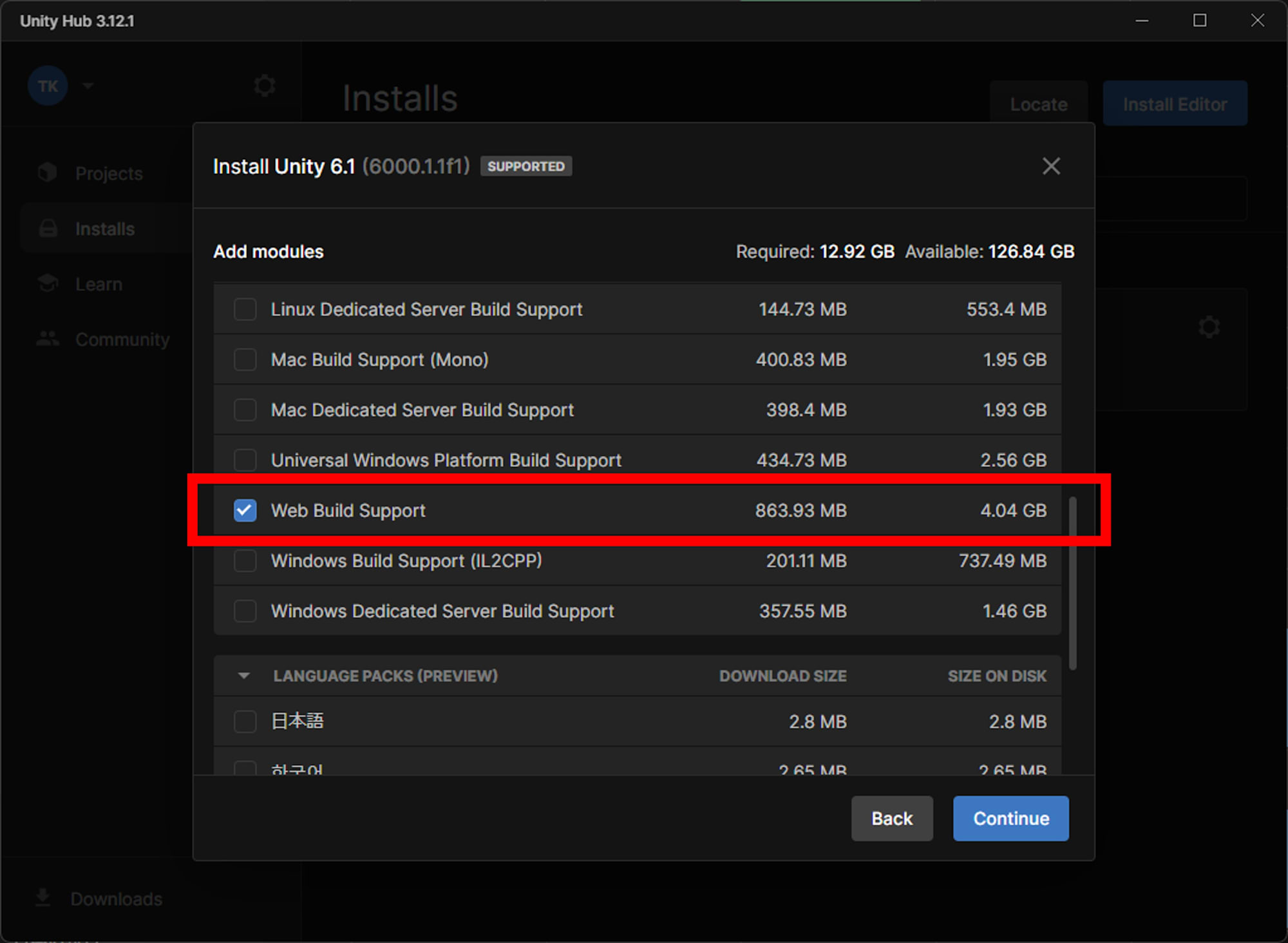1288x943 pixels.
Task: Select the Installs tab in sidebar
Action: coord(105,229)
